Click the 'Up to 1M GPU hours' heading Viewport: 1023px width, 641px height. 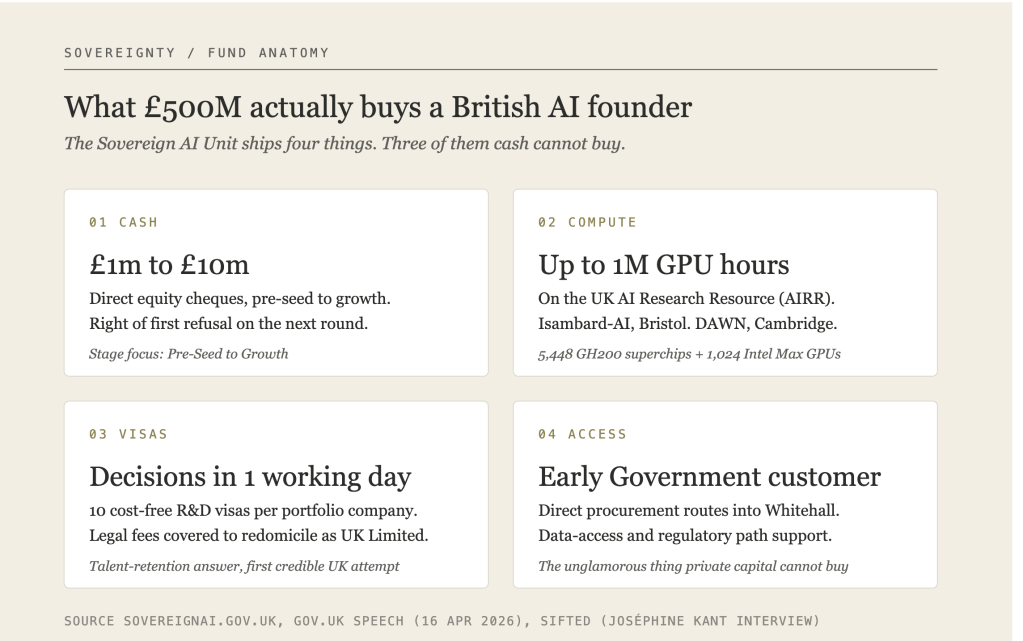(x=664, y=265)
